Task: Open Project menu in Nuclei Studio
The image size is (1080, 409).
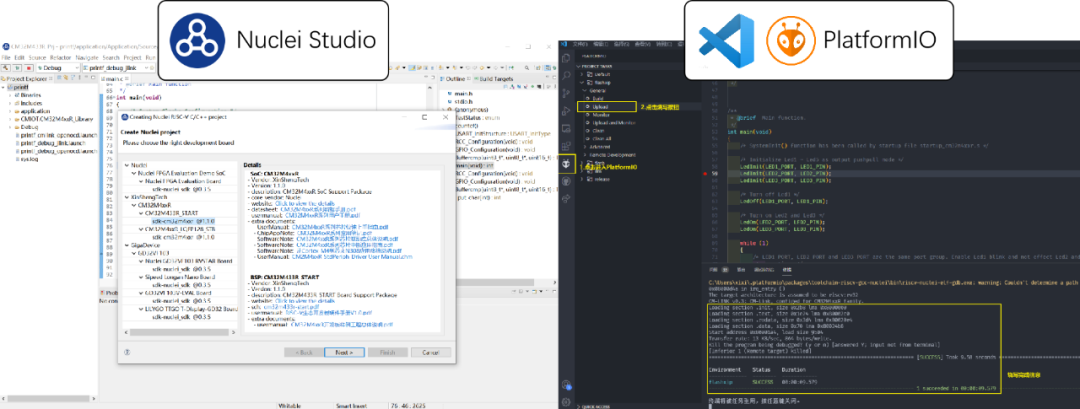Action: 132,58
